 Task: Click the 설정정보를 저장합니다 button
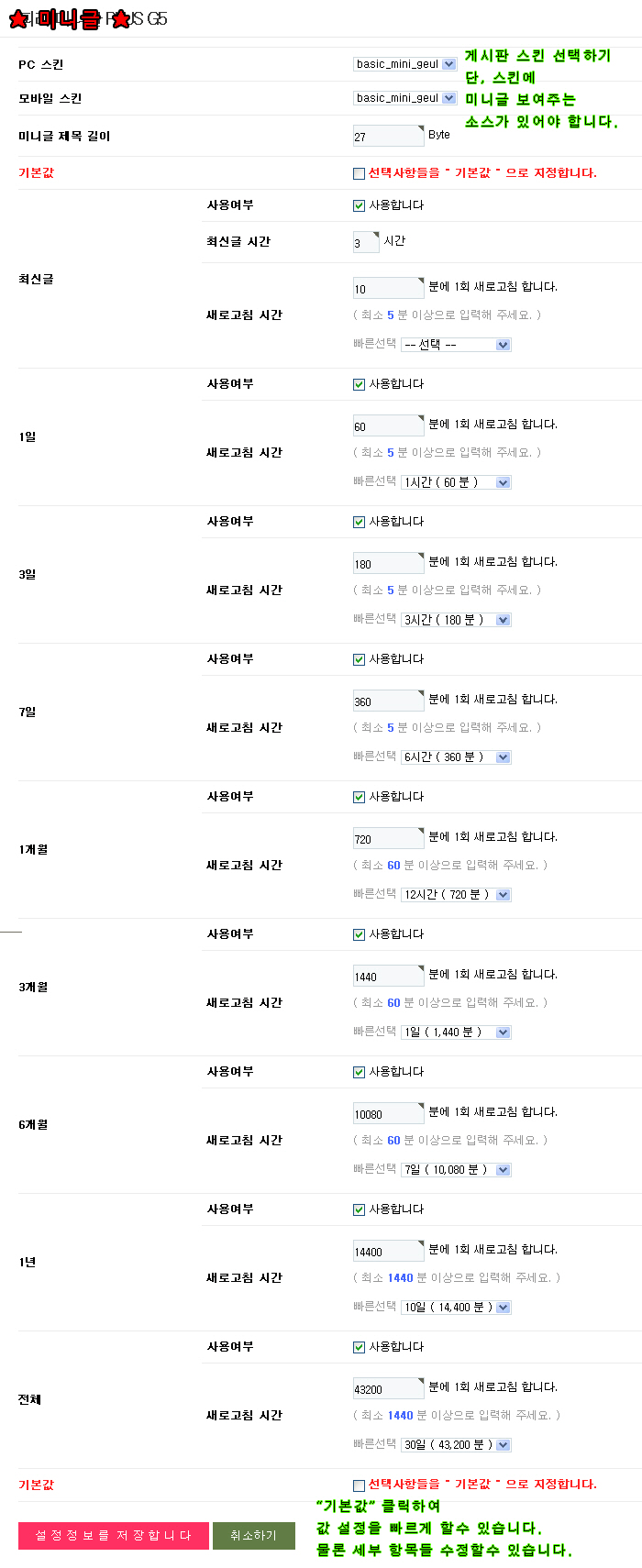(114, 1536)
